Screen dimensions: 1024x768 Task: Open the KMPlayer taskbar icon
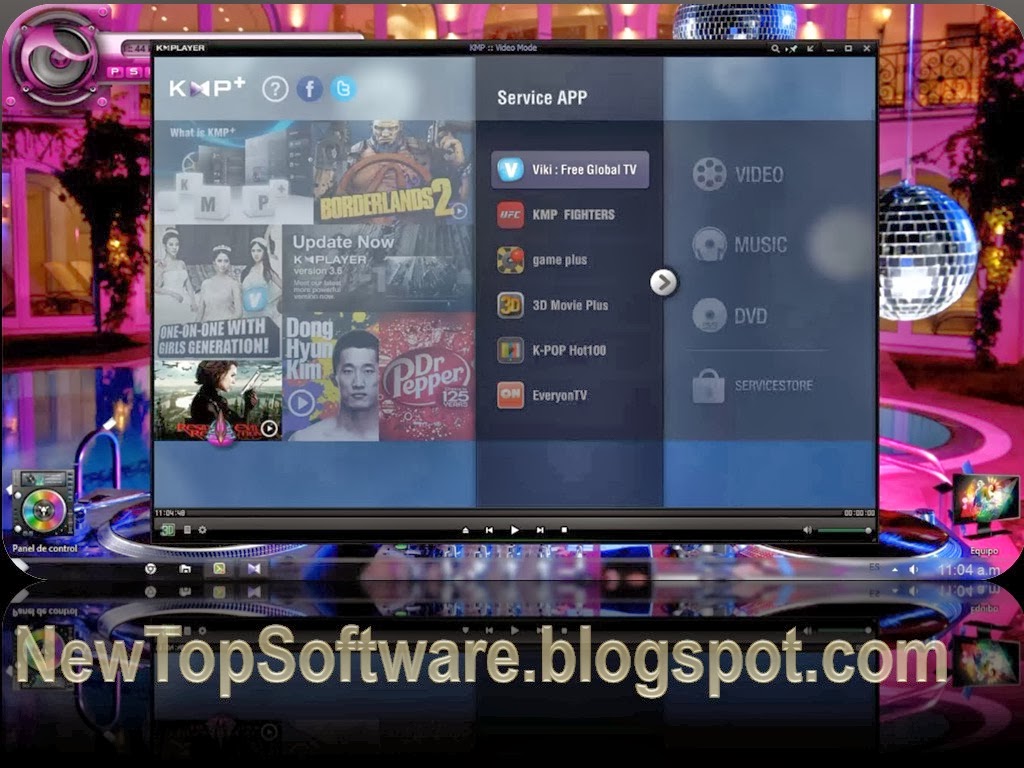tap(254, 569)
